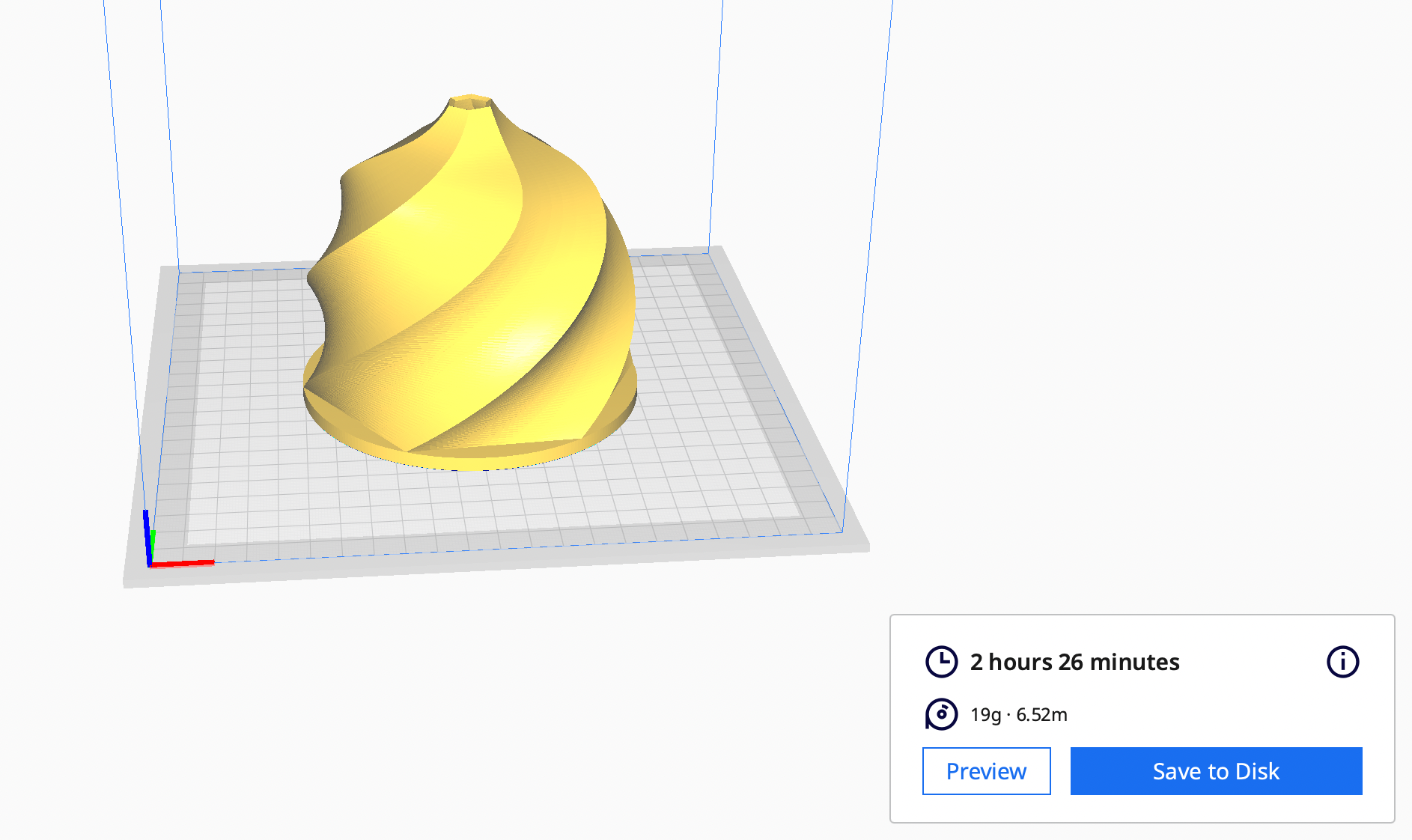Click the circled i information symbol
The height and width of the screenshot is (840, 1412).
pos(1342,661)
